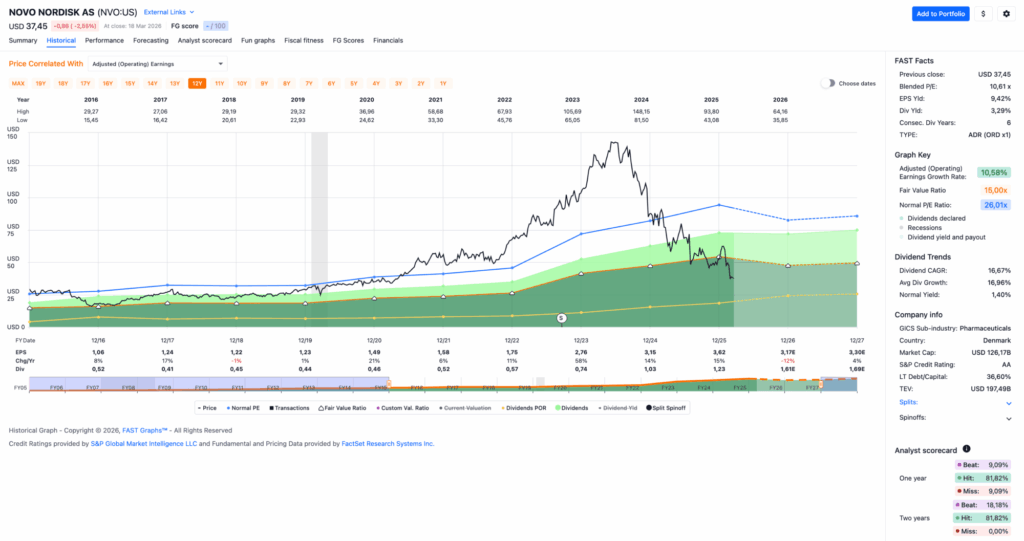Open S&P Global Market Intelligence LLC link
The width and height of the screenshot is (1024, 541).
(x=144, y=444)
